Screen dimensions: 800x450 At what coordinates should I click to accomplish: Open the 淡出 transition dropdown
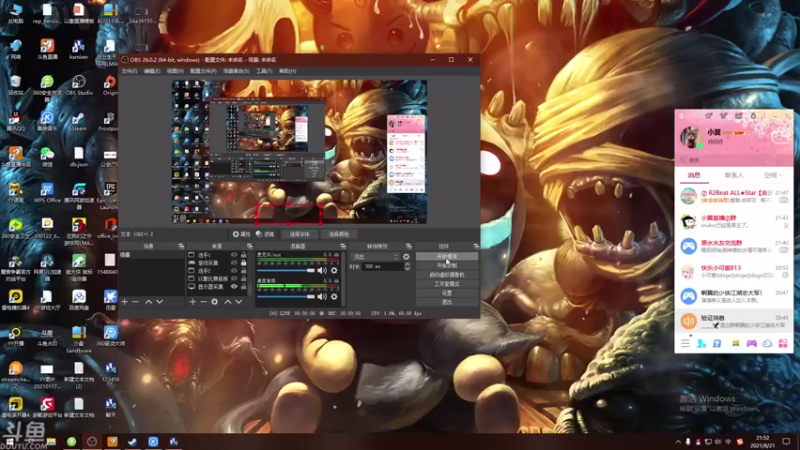(x=376, y=257)
